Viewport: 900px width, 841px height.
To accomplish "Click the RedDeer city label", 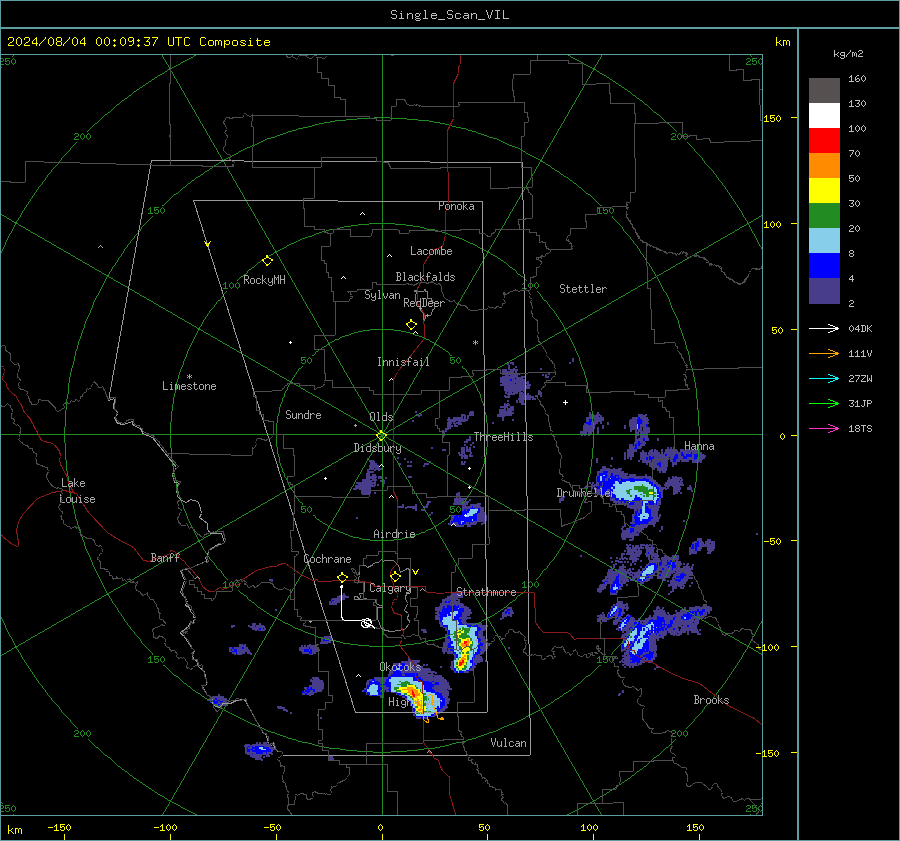I will pos(424,303).
